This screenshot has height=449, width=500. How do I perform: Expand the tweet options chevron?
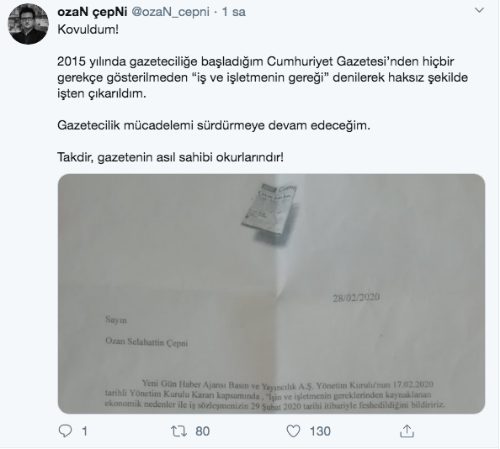click(479, 10)
